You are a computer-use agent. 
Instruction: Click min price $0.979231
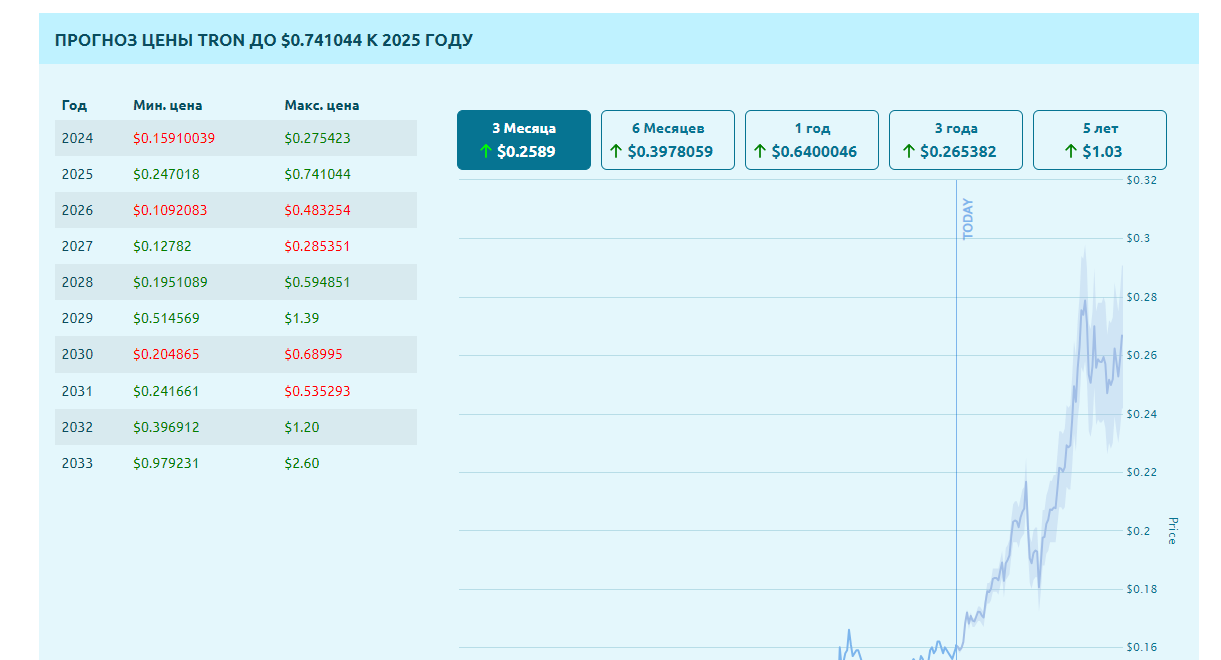pos(166,463)
